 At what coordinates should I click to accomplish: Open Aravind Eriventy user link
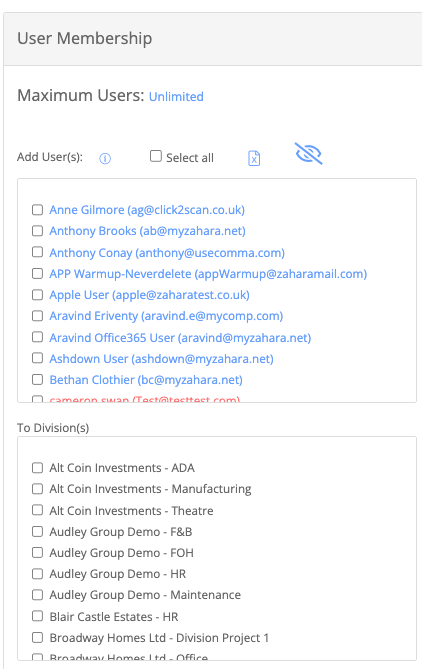coord(166,316)
